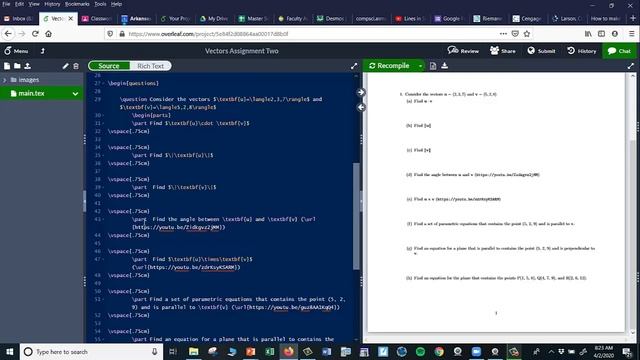
Task: Expand the images folder
Action: (4, 80)
